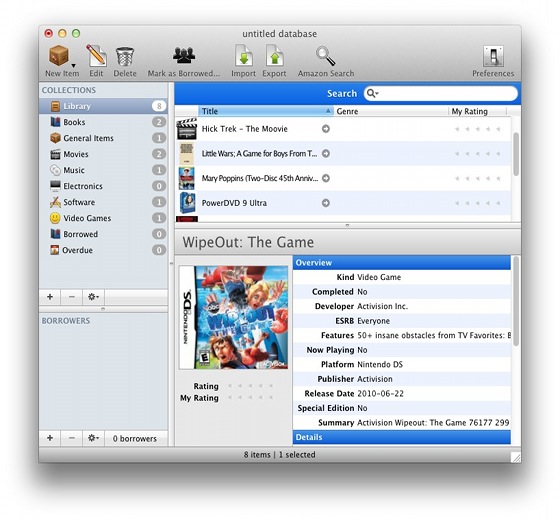Click the 0 borrowers status label

pos(135,439)
